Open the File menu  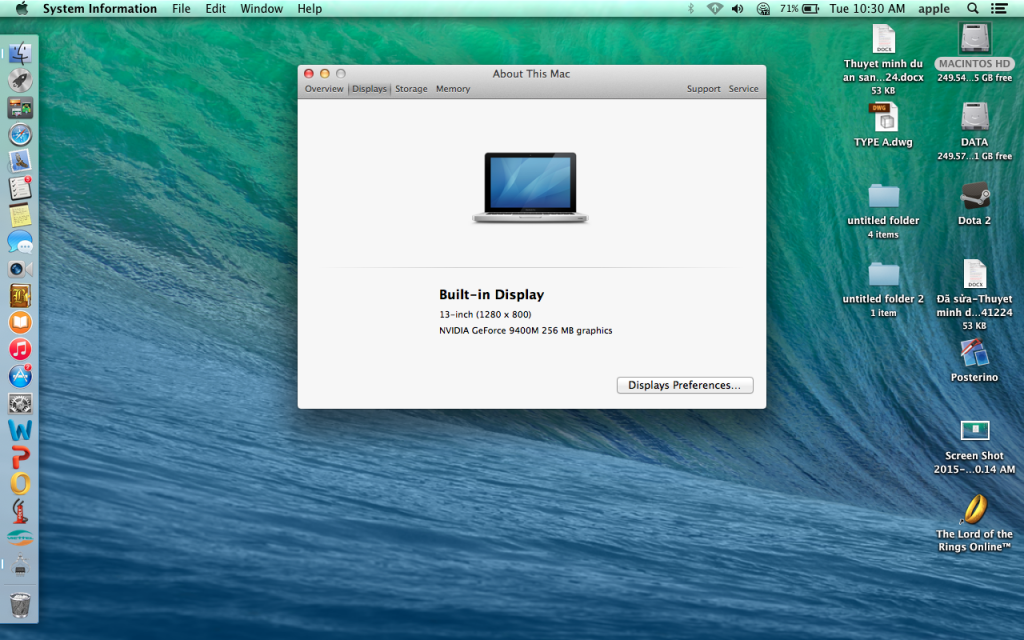tap(182, 8)
